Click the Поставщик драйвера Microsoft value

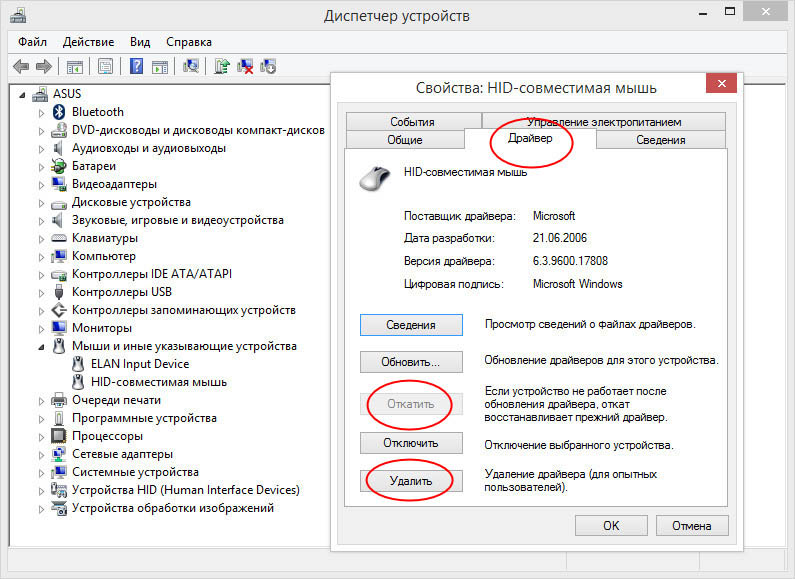pos(554,216)
